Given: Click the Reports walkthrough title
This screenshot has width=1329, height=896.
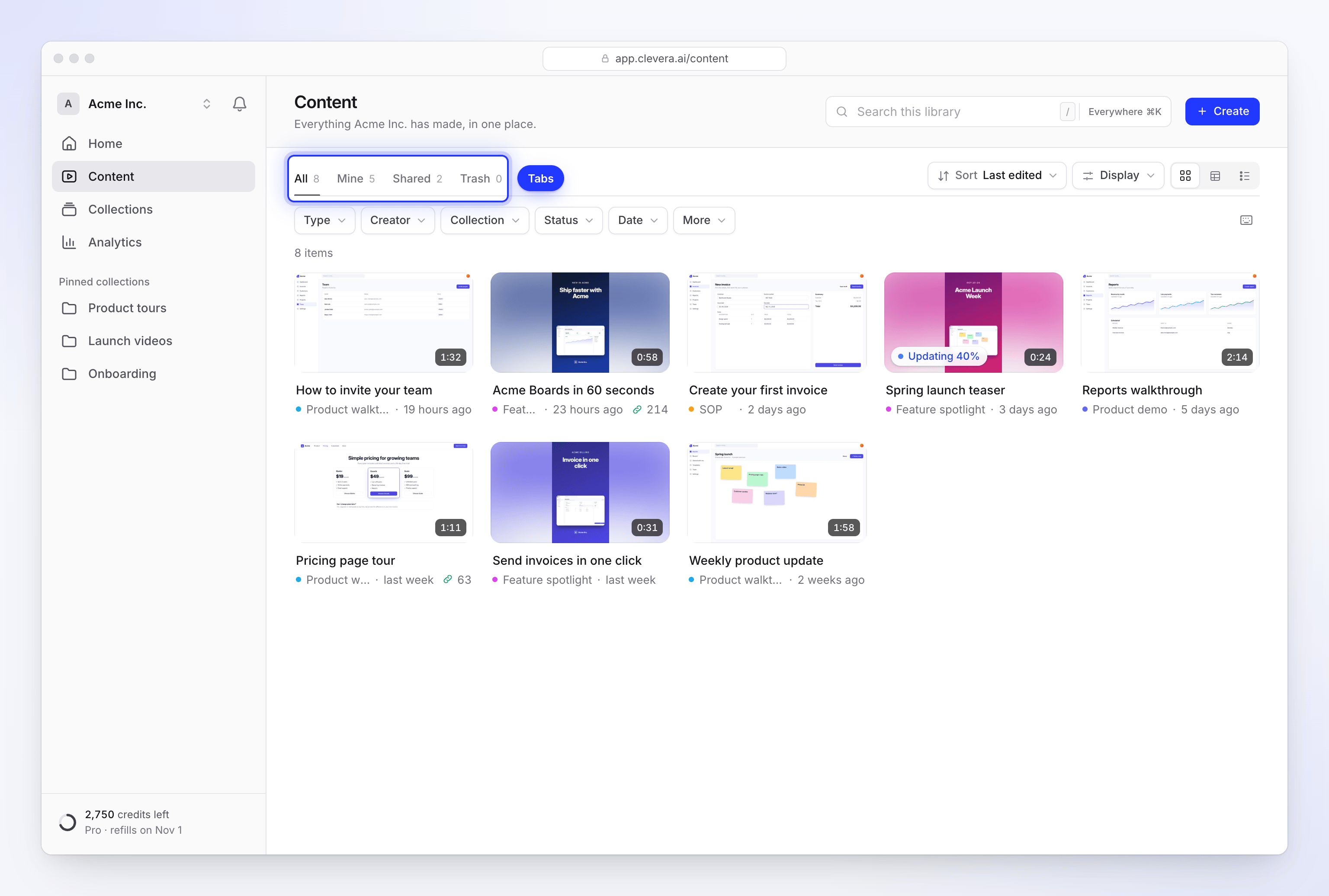Looking at the screenshot, I should coord(1142,390).
